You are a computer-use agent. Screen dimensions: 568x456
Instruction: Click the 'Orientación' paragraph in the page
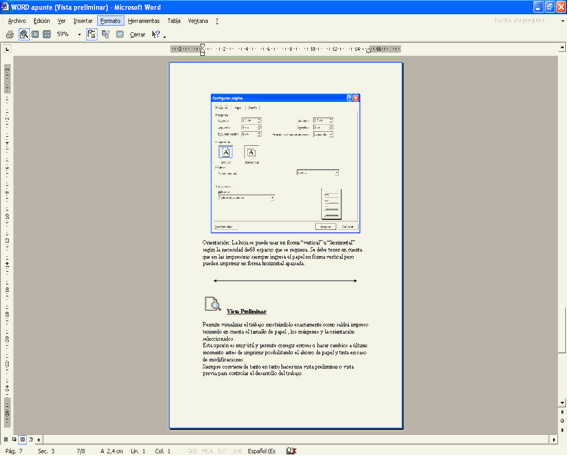click(283, 253)
